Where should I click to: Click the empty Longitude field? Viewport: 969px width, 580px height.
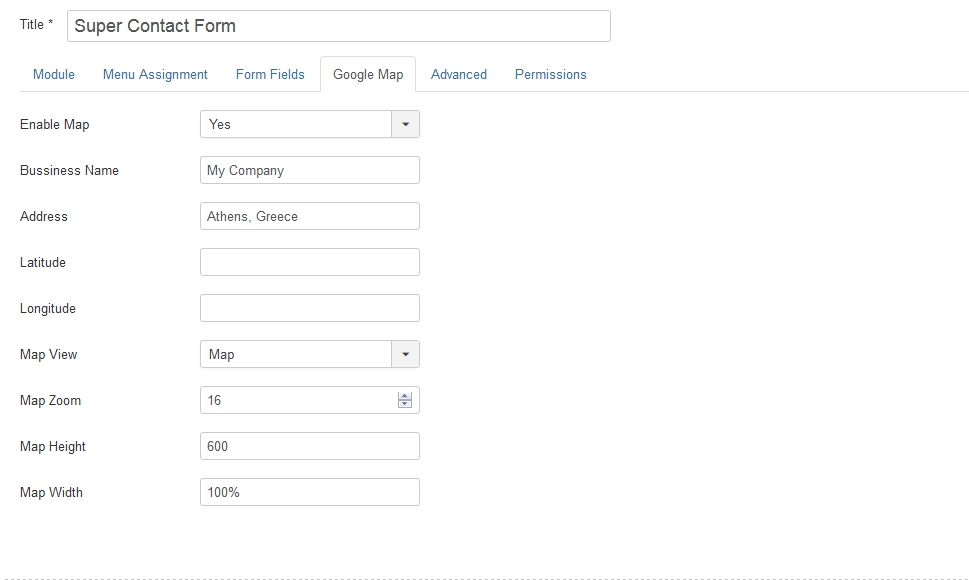[310, 308]
